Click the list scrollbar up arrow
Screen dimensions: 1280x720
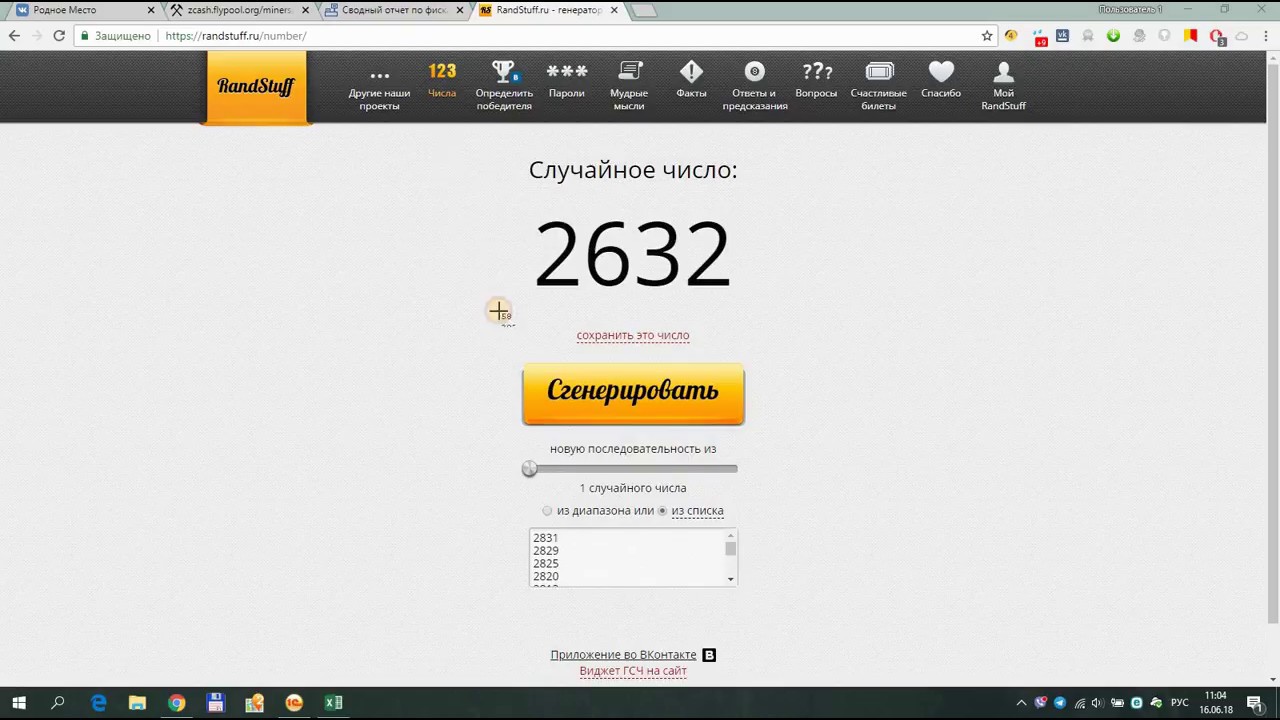pyautogui.click(x=731, y=535)
